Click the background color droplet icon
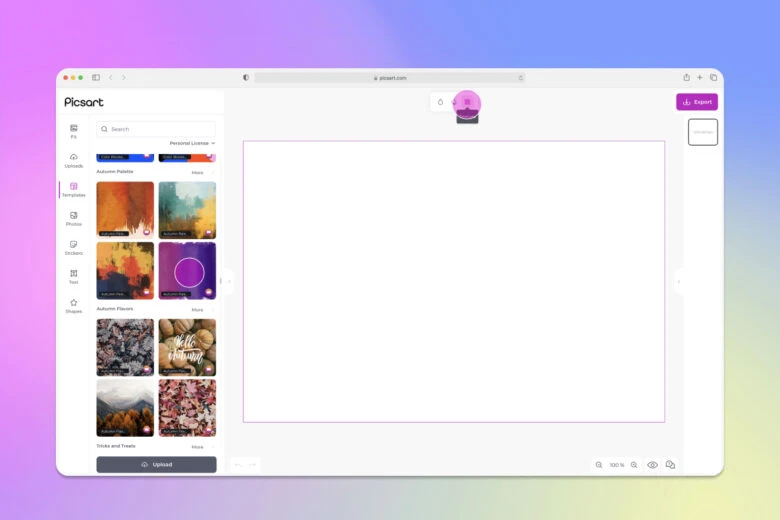Viewport: 780px width, 520px height. click(440, 102)
